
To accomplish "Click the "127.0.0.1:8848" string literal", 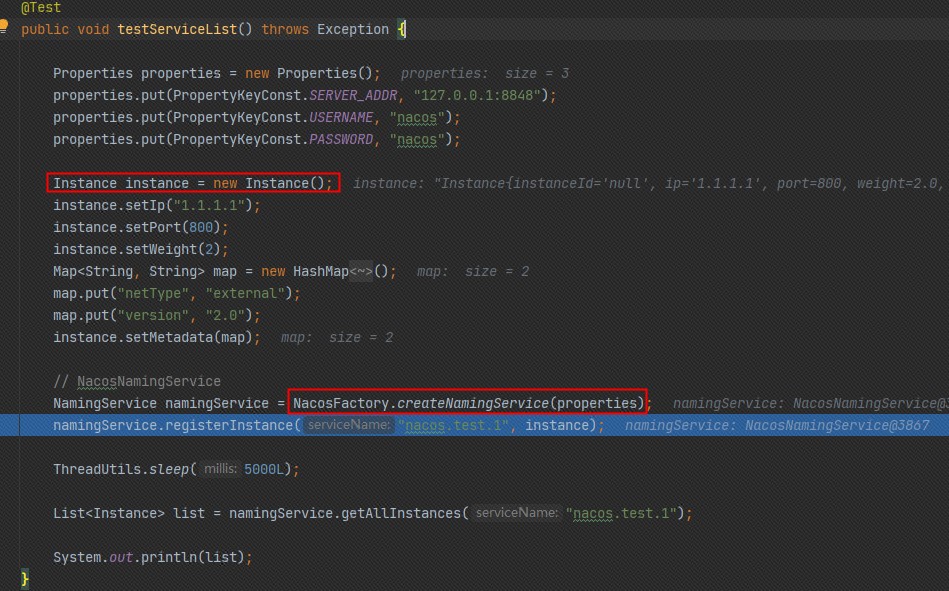I will point(477,95).
